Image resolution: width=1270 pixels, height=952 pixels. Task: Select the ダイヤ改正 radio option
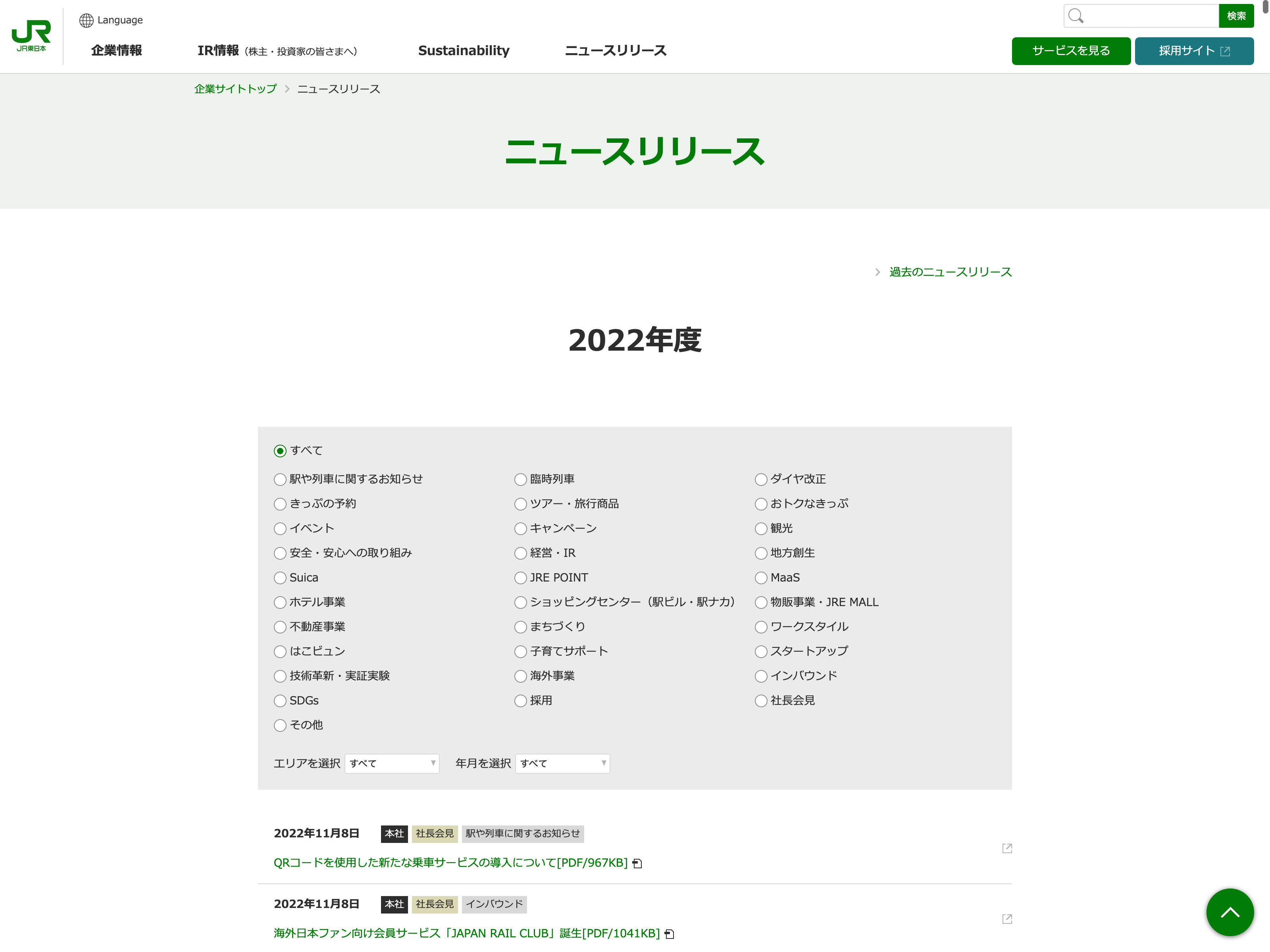[x=761, y=479]
